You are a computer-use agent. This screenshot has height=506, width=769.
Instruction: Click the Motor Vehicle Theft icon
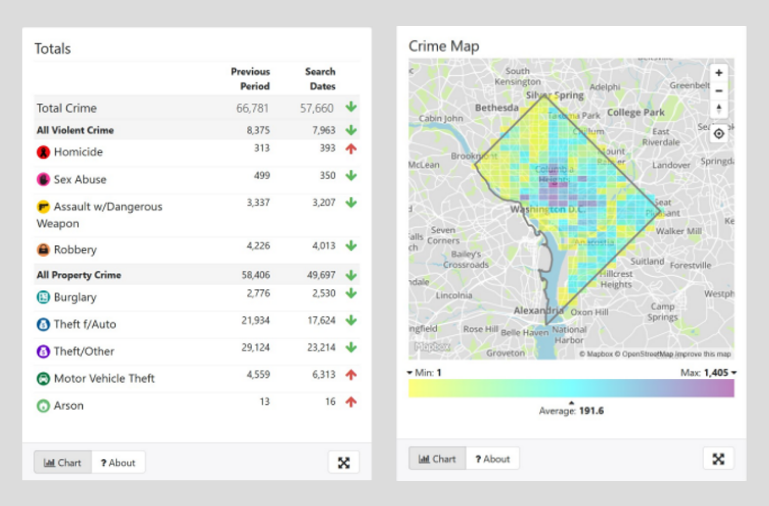point(44,379)
